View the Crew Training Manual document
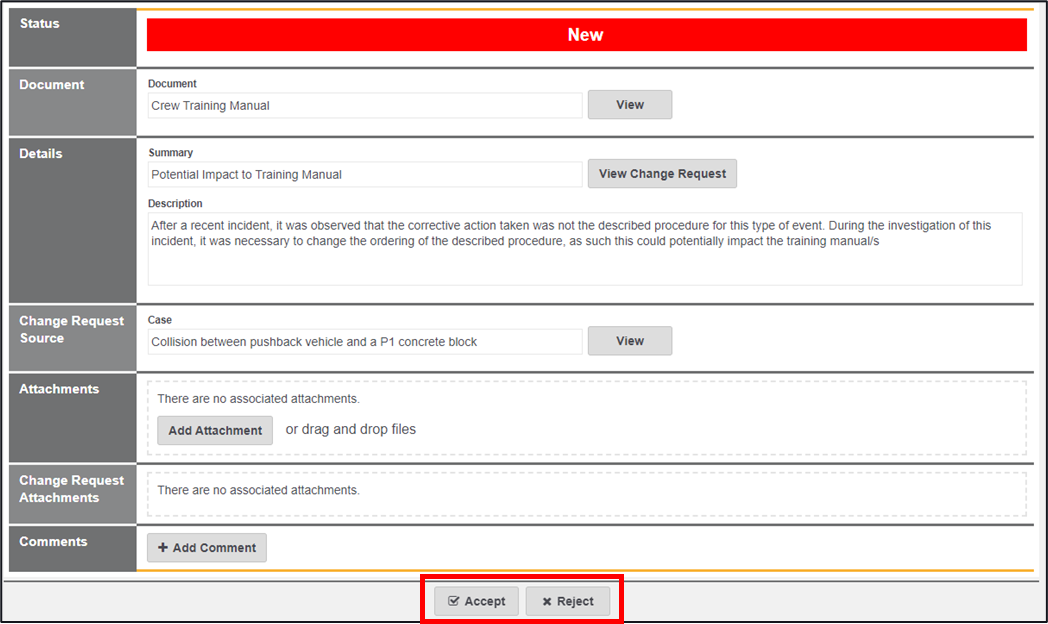Viewport: 1048px width, 624px height. [629, 105]
